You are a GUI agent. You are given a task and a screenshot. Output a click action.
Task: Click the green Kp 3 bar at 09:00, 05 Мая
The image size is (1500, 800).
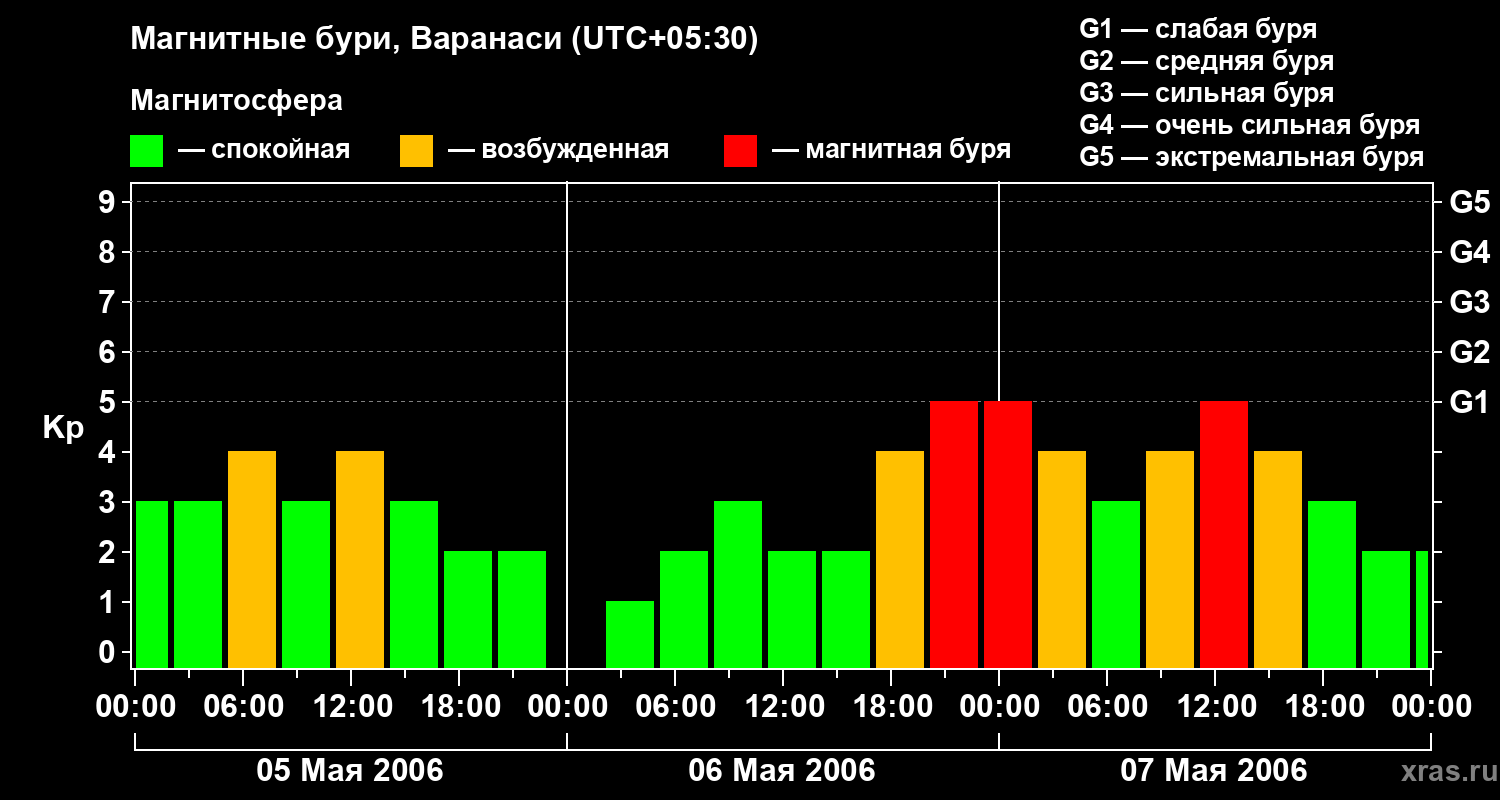pos(306,584)
